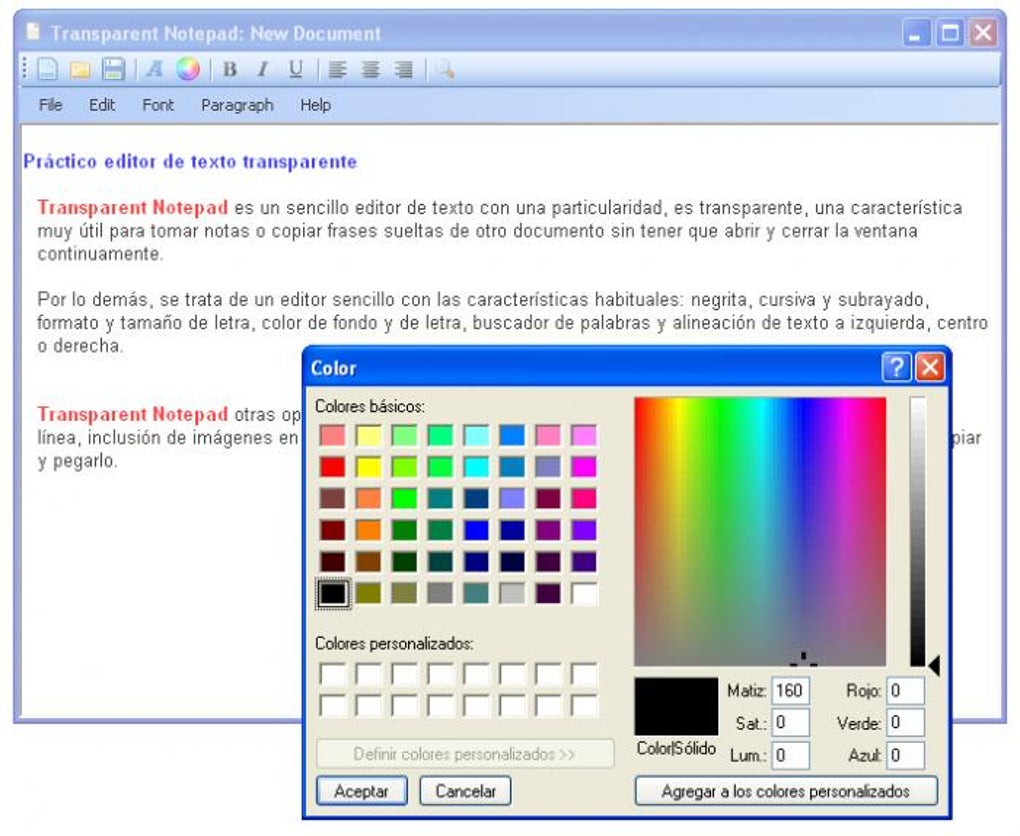Screen dimensions: 1020x836
Task: Click the Color|Sólido preview box
Action: pyautogui.click(x=677, y=707)
